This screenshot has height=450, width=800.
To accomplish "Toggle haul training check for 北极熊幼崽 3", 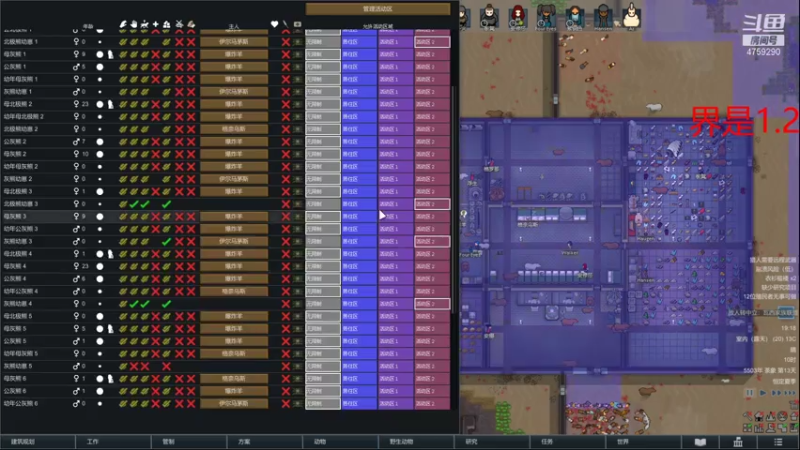I will (x=166, y=204).
